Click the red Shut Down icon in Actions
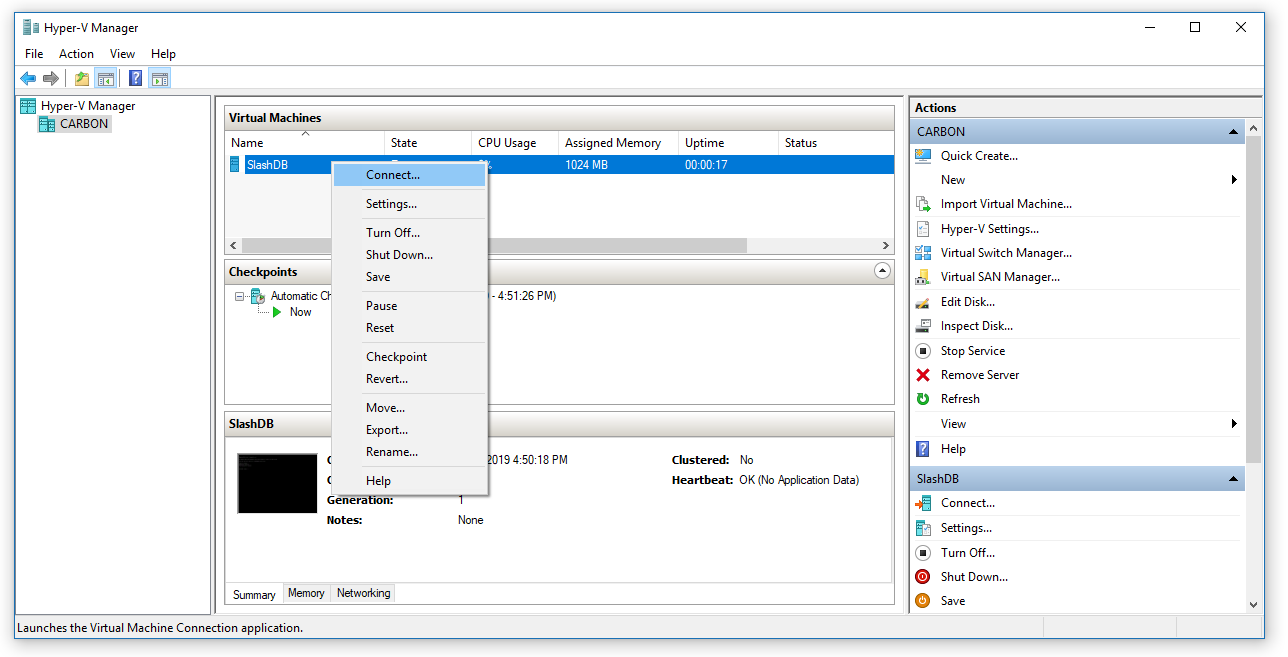The width and height of the screenshot is (1288, 657). (923, 577)
